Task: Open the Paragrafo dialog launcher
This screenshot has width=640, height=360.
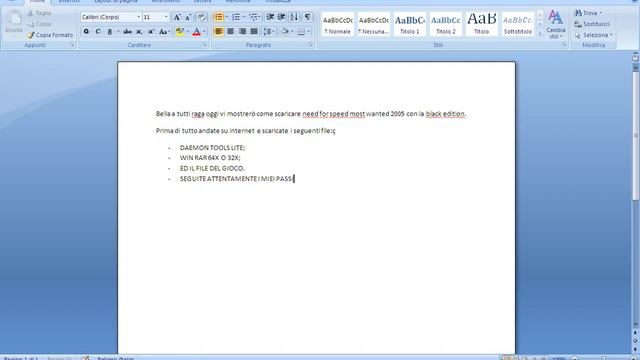Action: 311,45
